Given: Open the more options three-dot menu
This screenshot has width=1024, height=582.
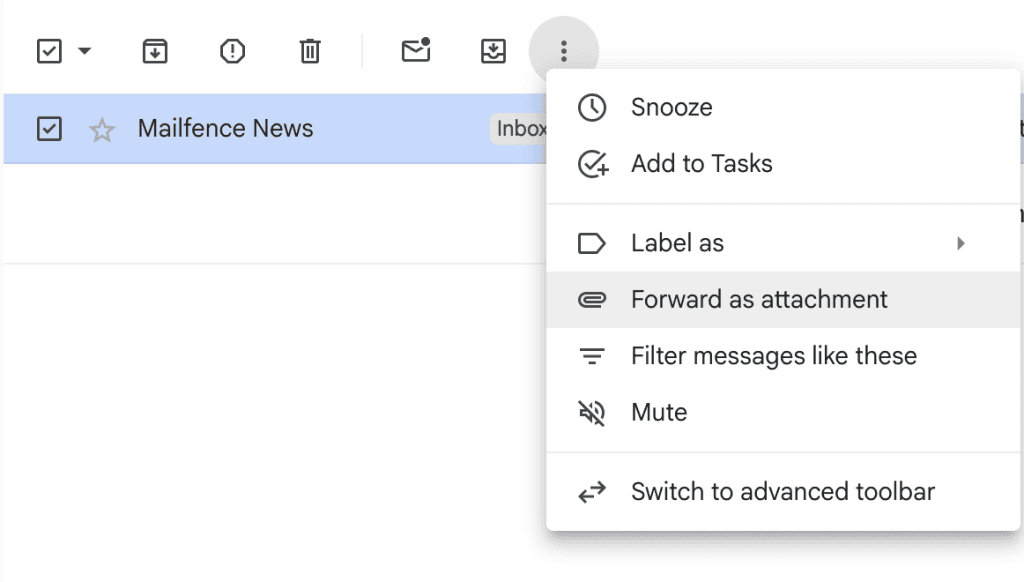Looking at the screenshot, I should pos(564,50).
